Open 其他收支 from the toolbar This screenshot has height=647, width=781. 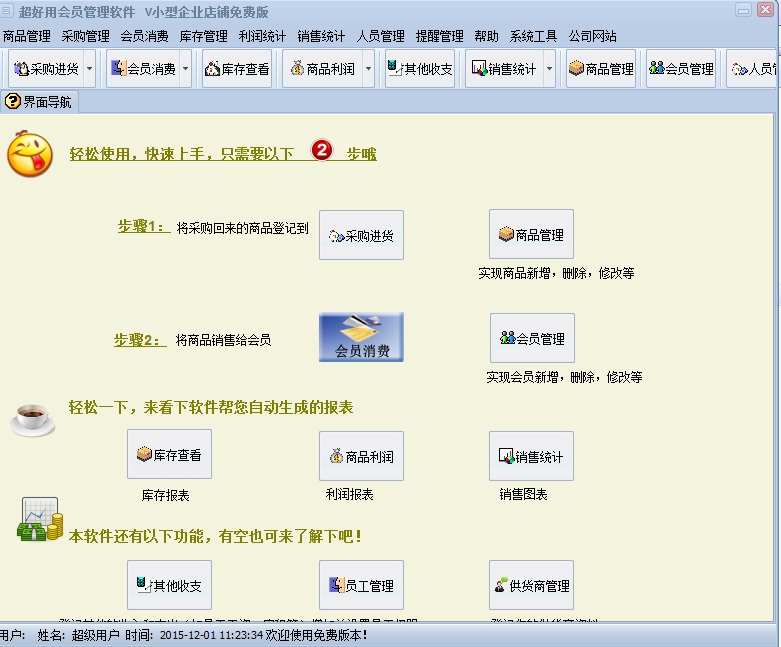click(x=420, y=69)
